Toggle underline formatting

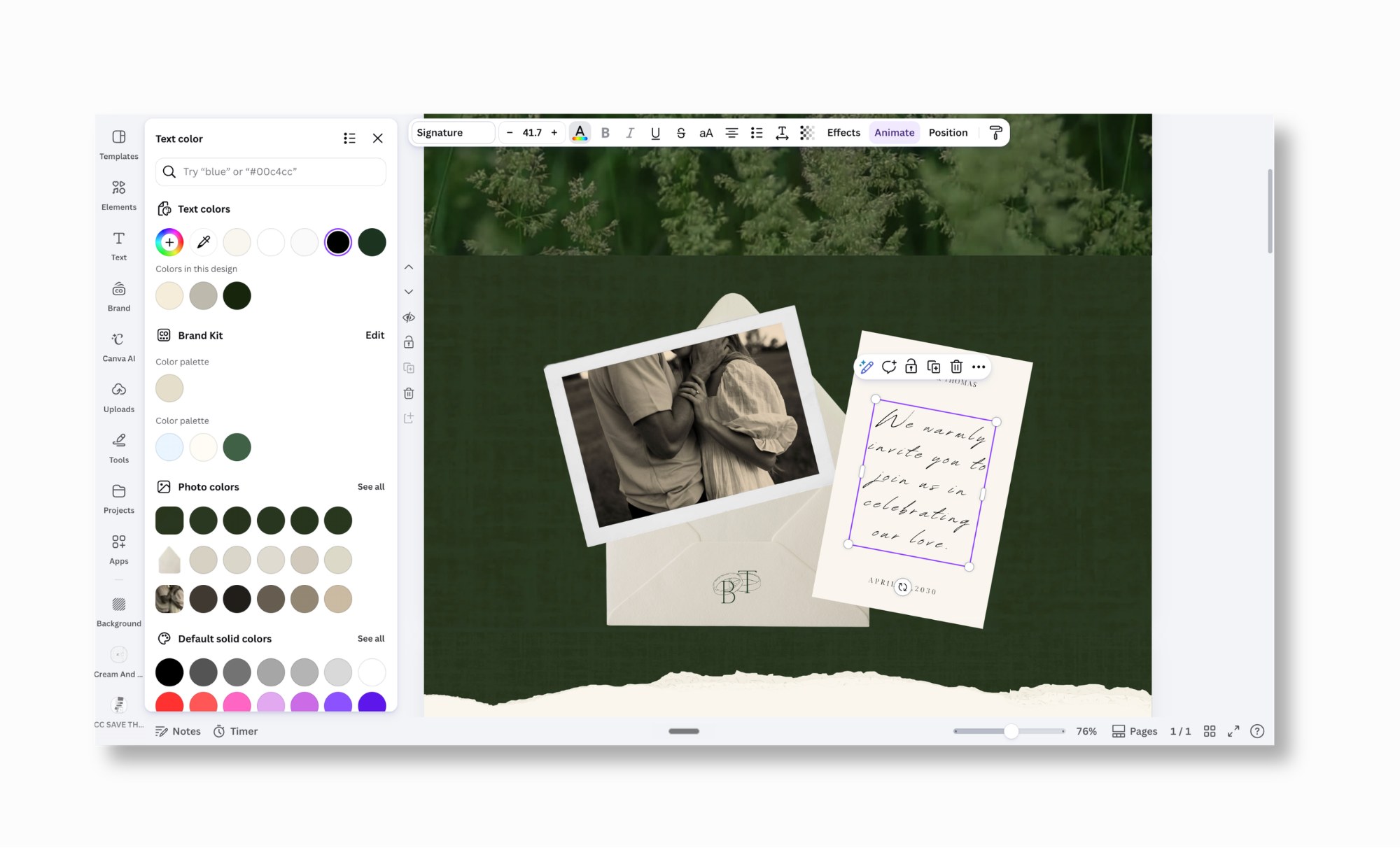(x=655, y=133)
